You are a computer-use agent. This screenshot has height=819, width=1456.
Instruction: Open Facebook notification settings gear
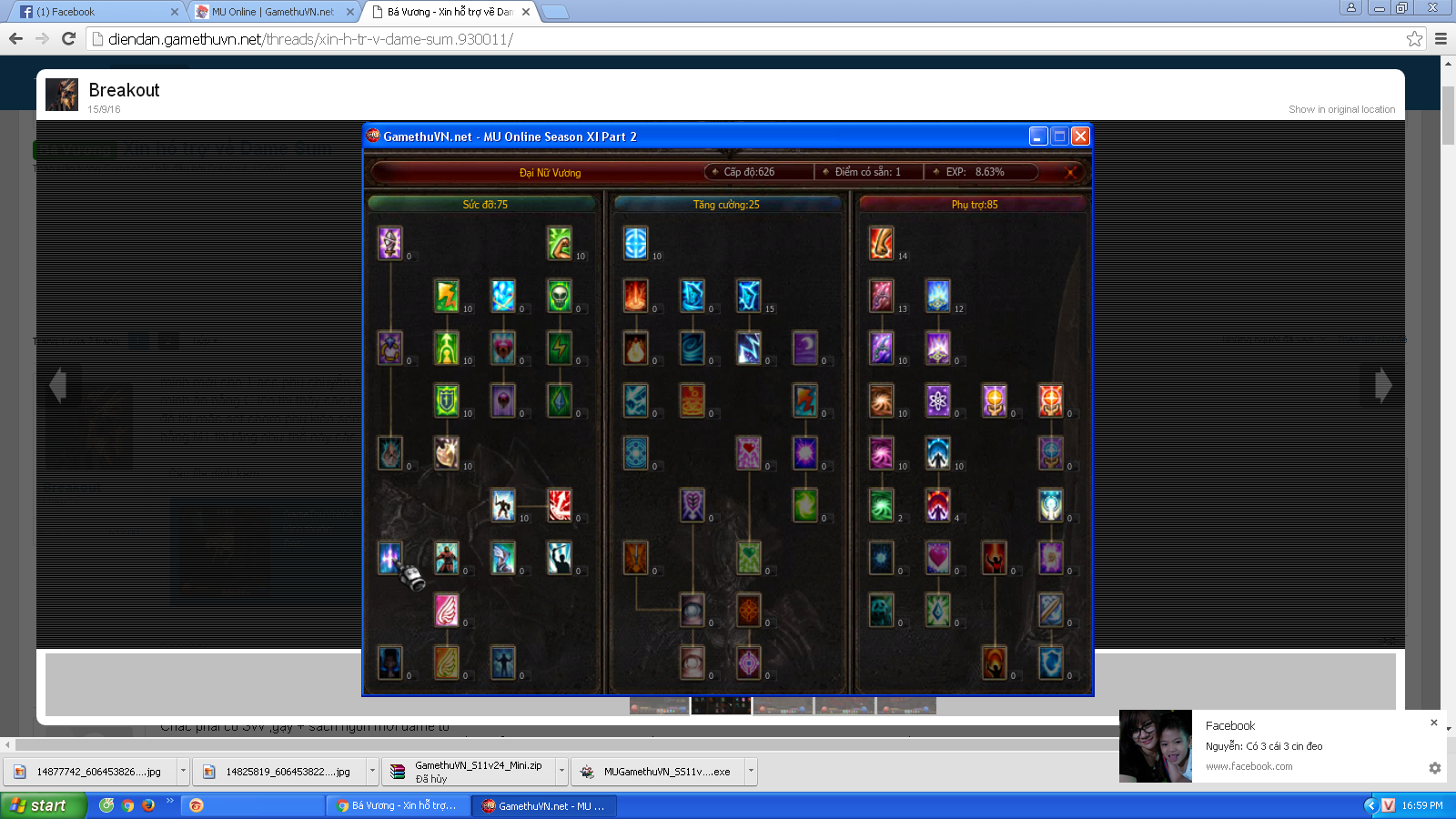coord(1435,768)
